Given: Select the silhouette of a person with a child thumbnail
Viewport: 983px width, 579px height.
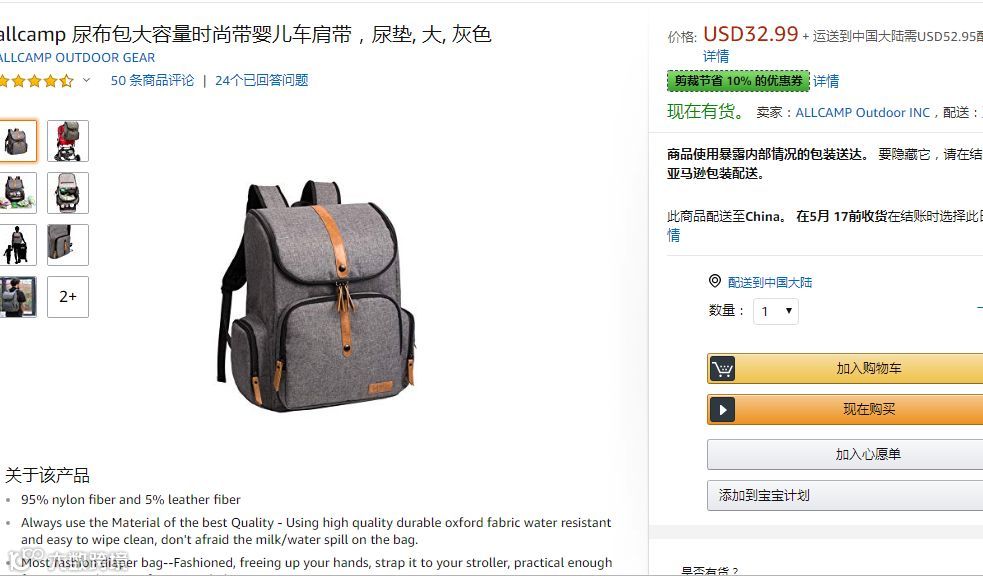Looking at the screenshot, I should click(18, 245).
